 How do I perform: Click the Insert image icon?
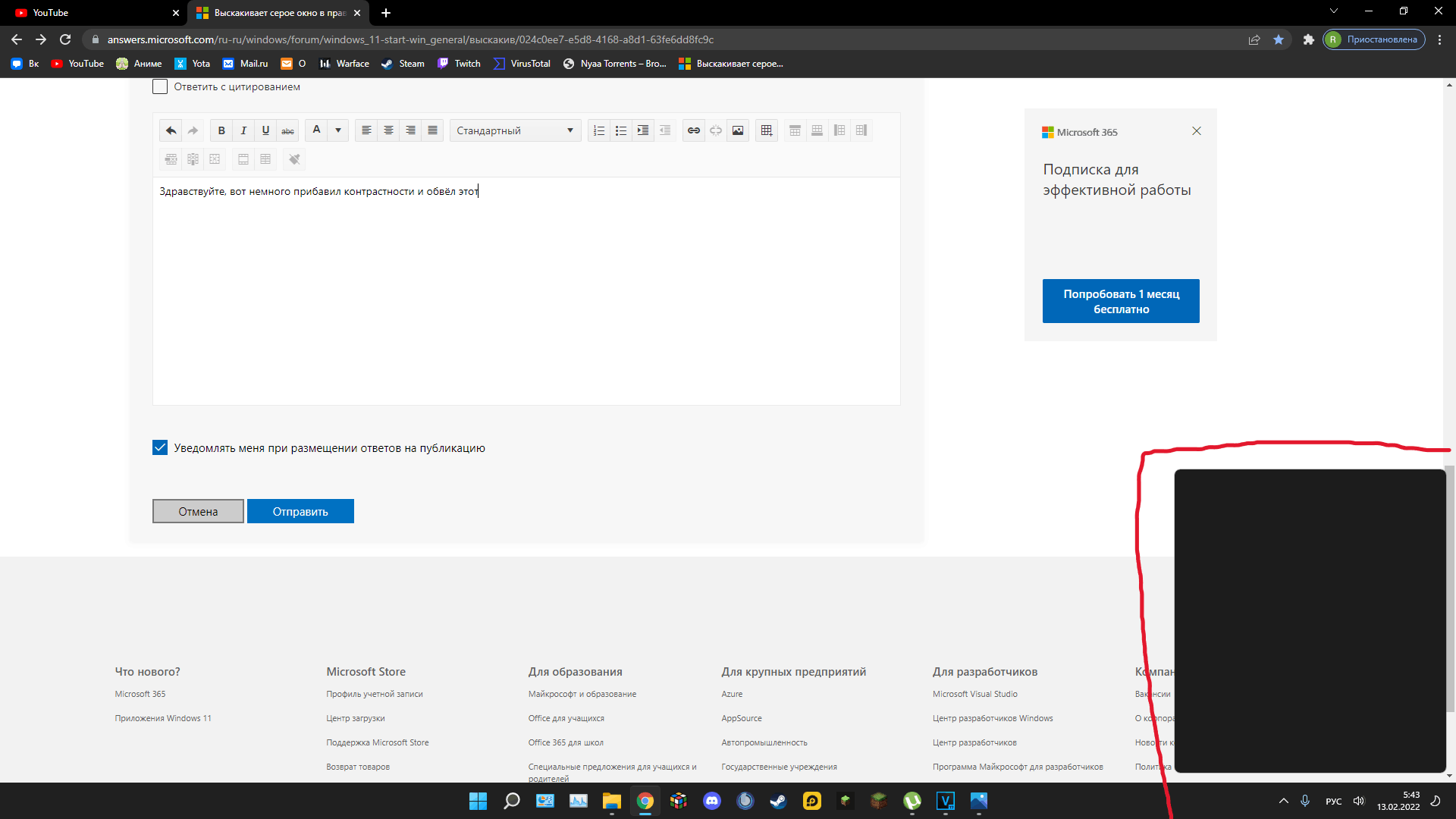738,131
